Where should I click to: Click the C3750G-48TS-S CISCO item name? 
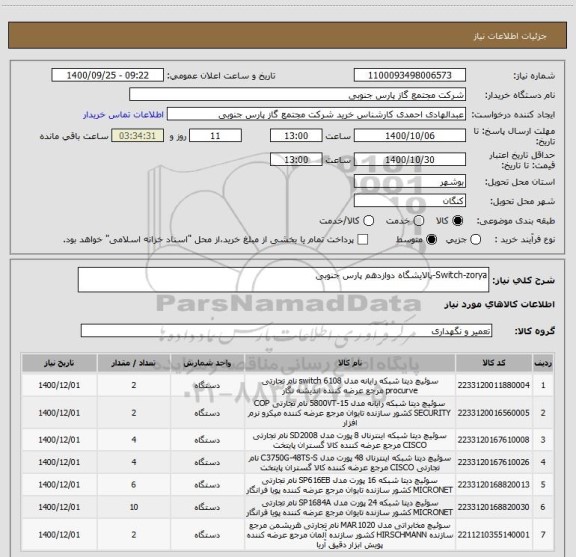click(350, 463)
